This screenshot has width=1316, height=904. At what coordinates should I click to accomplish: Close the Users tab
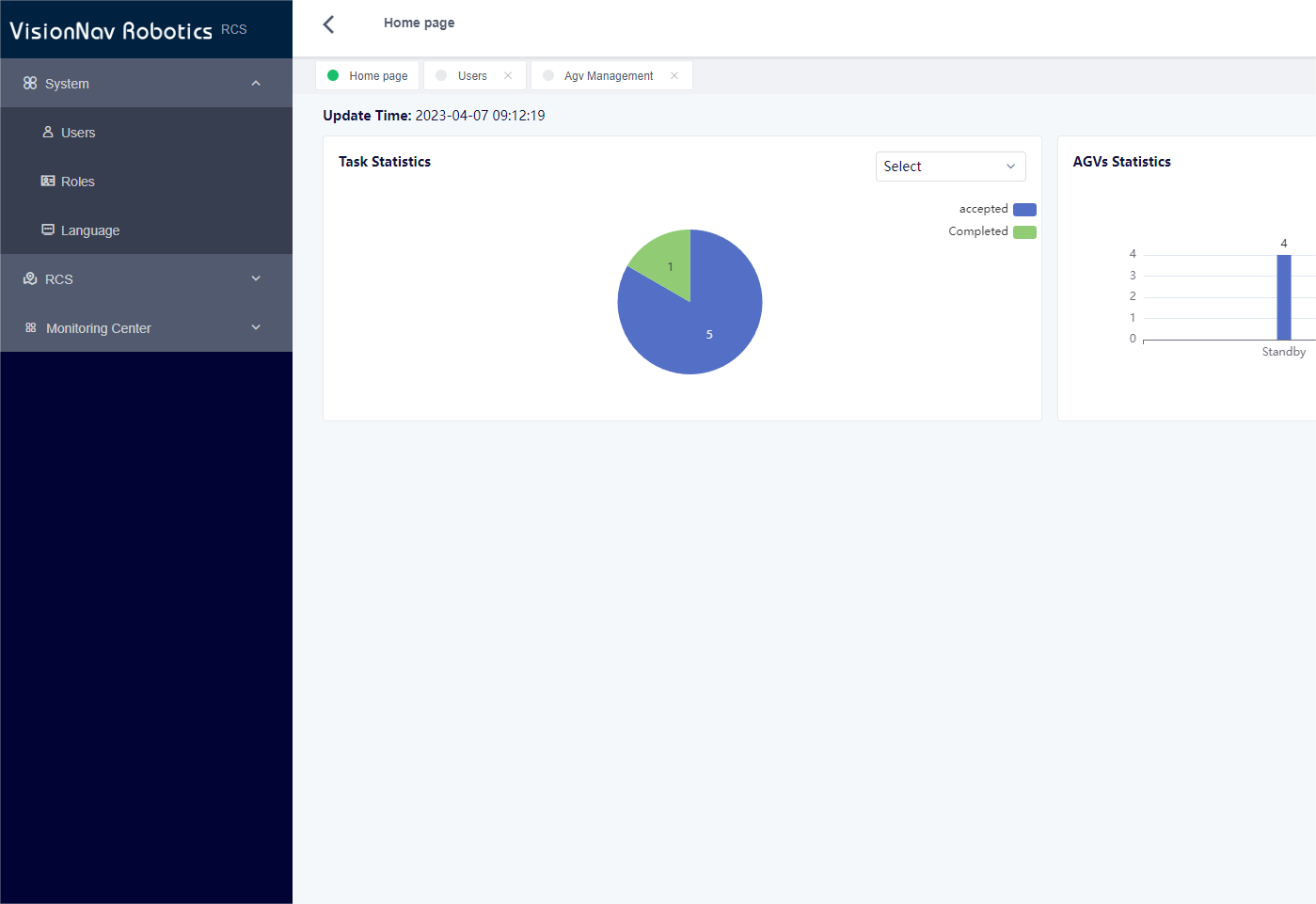(508, 76)
